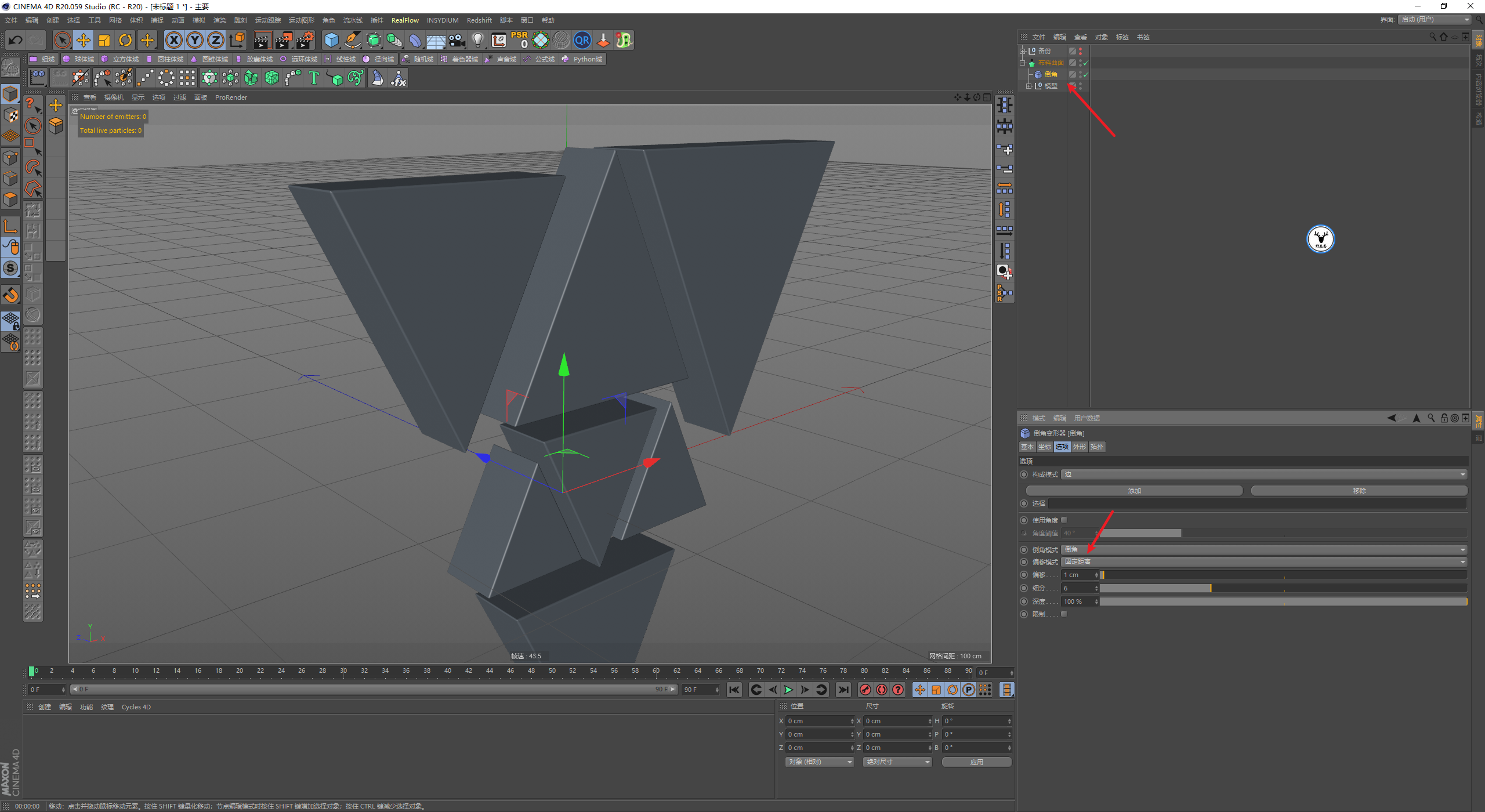1485x812 pixels.
Task: Click the Camera object icon
Action: tap(457, 40)
